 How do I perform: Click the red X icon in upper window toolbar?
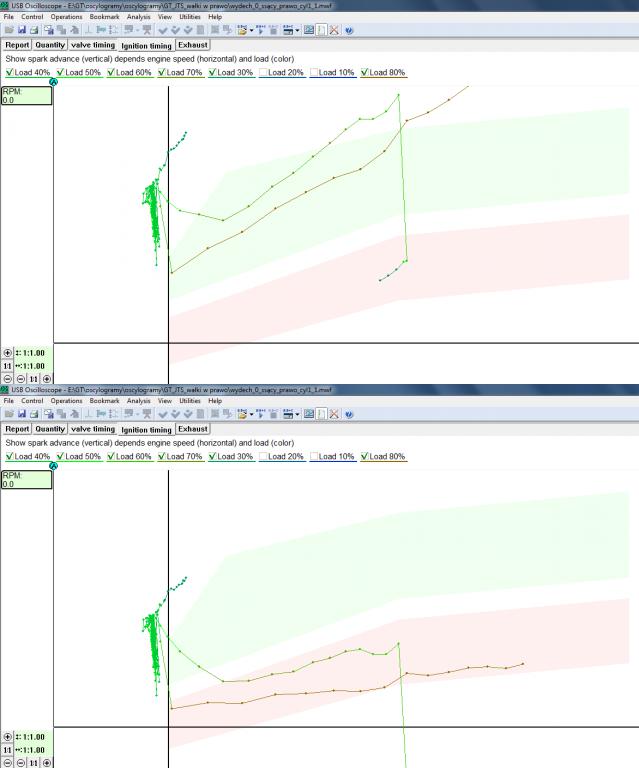point(334,30)
